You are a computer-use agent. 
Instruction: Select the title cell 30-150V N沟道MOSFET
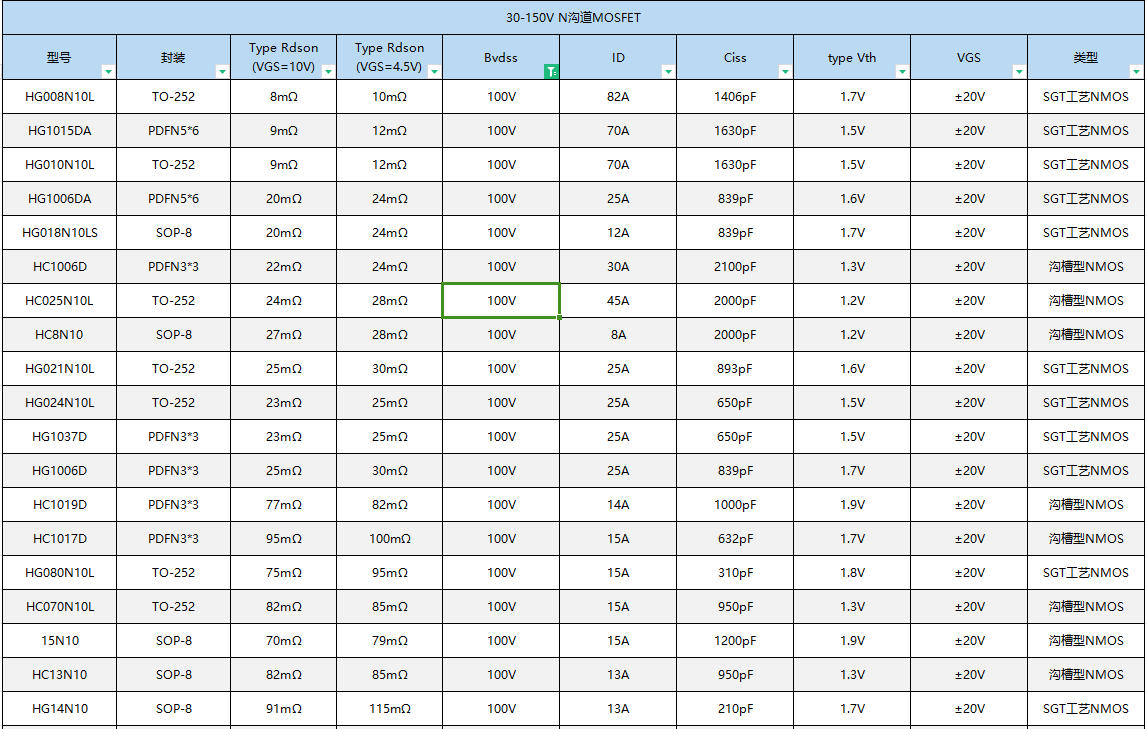click(x=573, y=17)
